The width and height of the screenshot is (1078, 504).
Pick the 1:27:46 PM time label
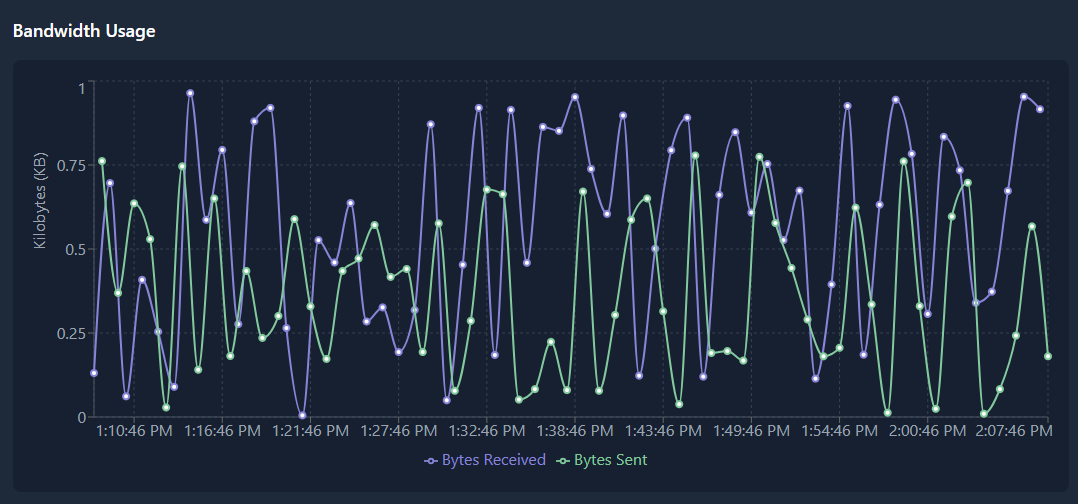point(399,431)
